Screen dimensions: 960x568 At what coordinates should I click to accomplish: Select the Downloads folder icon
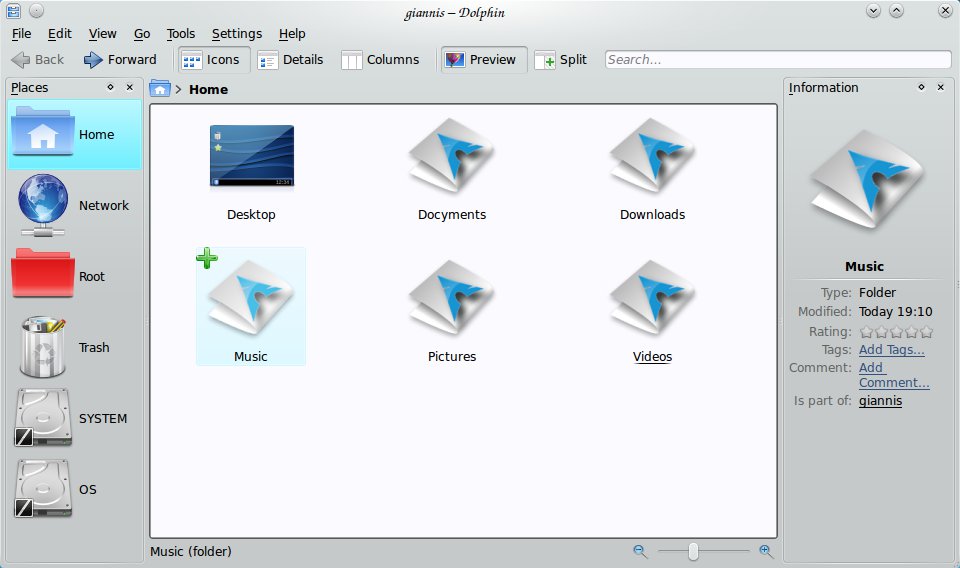coord(653,157)
